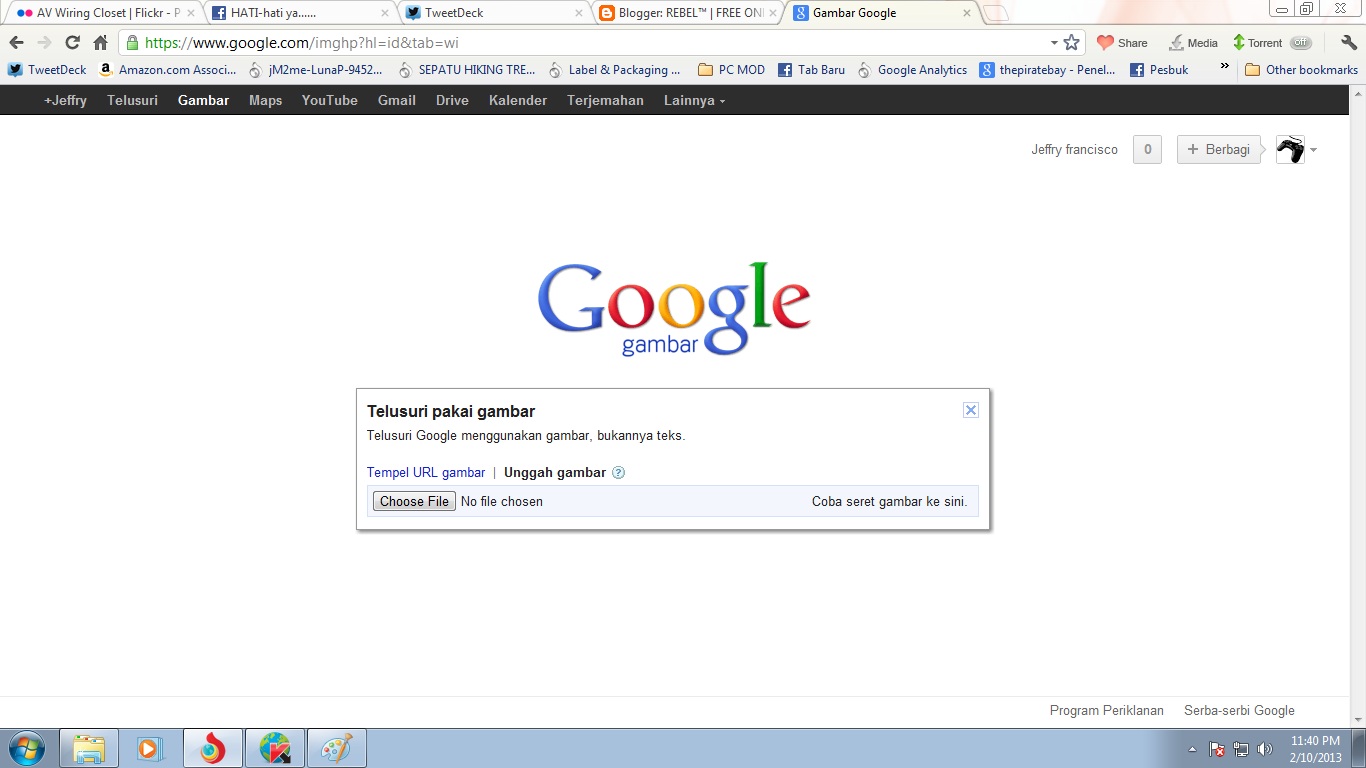Open the browser home page icon
Image resolution: width=1366 pixels, height=768 pixels.
100,43
